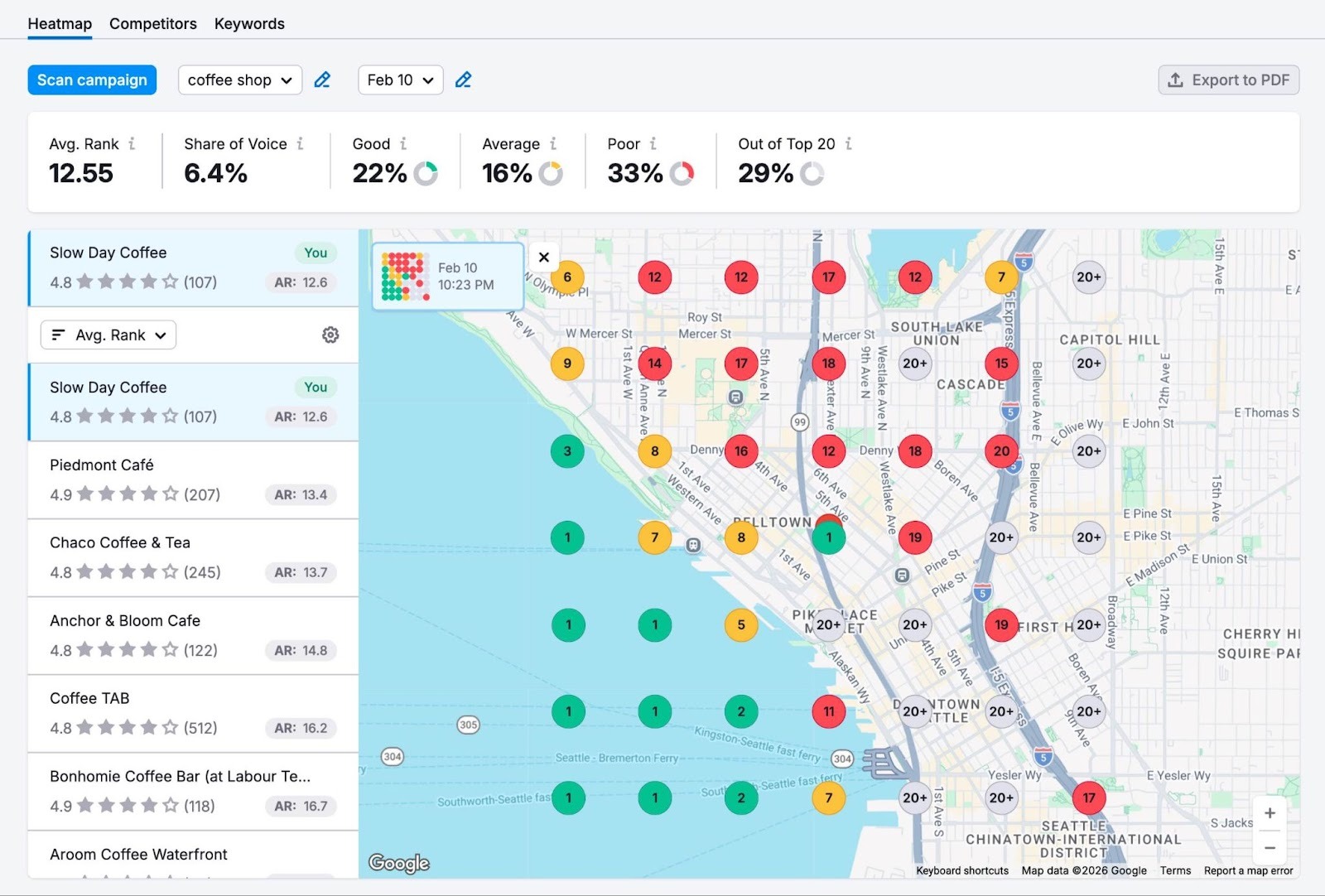The height and width of the screenshot is (896, 1325).
Task: Open the info tooltip for the Poor metric
Action: (653, 143)
